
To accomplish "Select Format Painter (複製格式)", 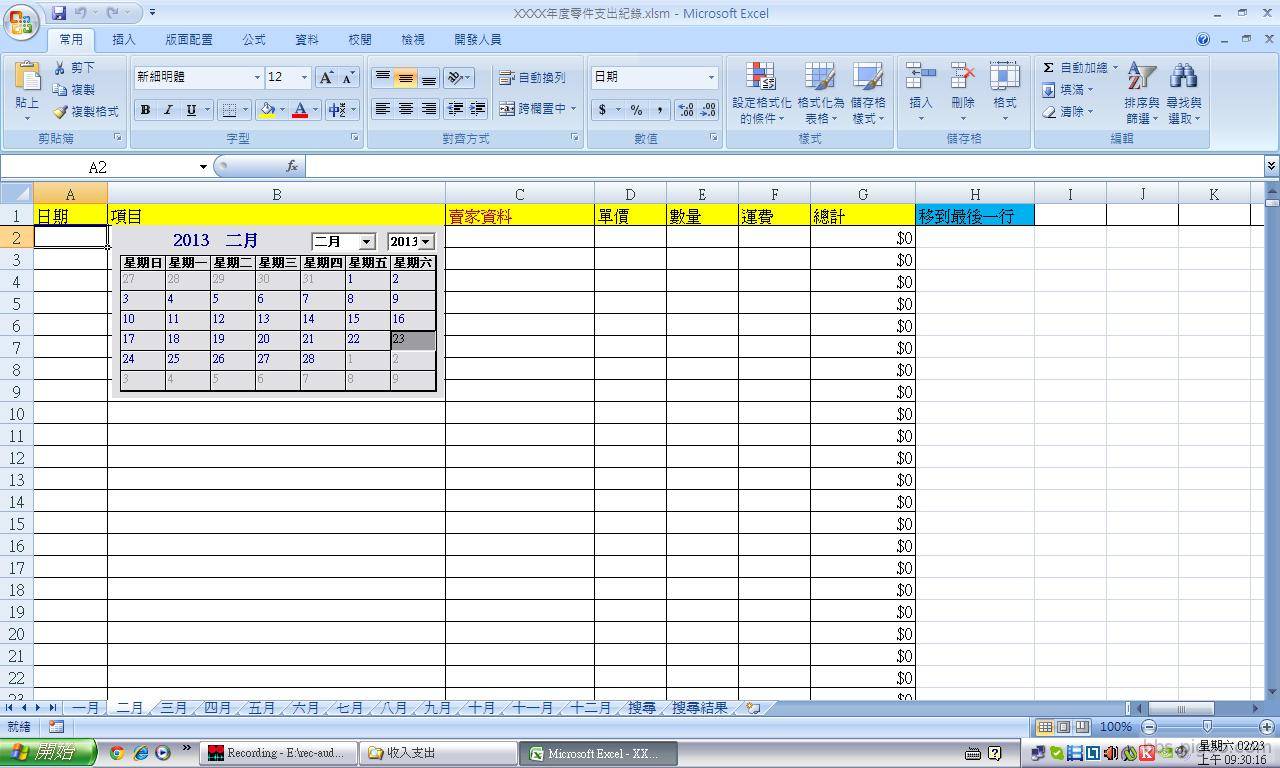I will coord(85,111).
